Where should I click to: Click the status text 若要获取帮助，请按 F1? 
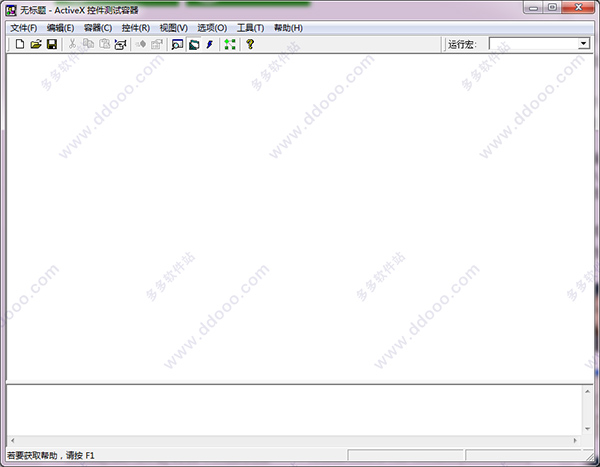pyautogui.click(x=51, y=456)
